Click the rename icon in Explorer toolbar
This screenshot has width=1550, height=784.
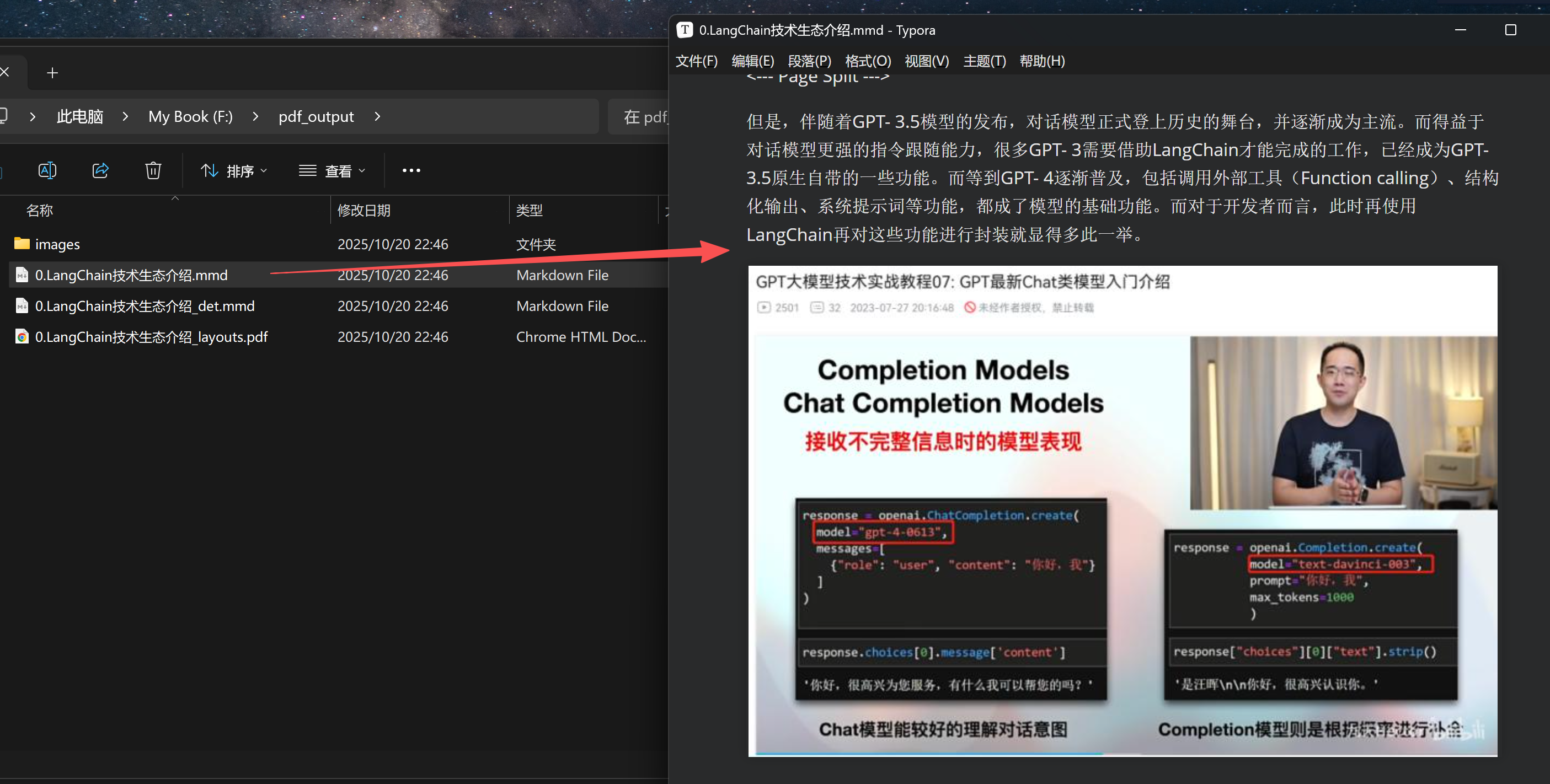point(47,171)
